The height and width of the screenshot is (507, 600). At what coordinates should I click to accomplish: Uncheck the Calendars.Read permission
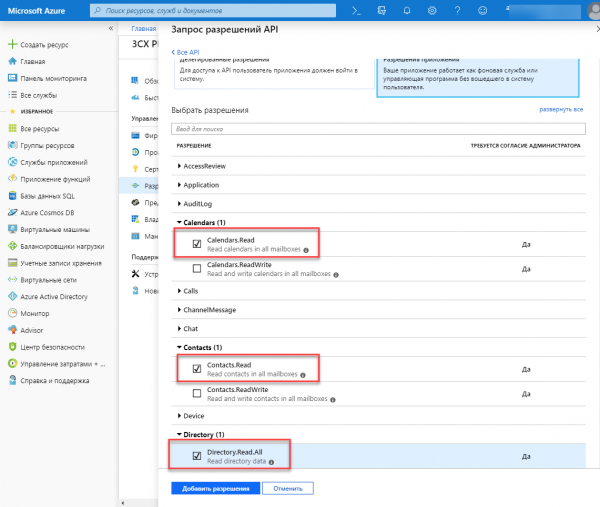pos(197,242)
